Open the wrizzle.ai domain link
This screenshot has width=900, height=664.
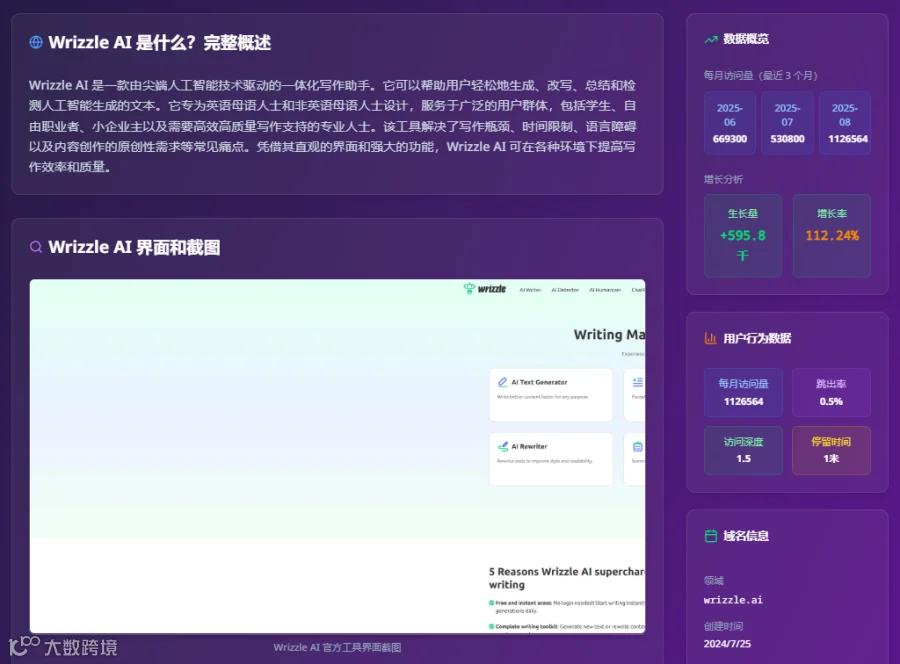click(733, 600)
